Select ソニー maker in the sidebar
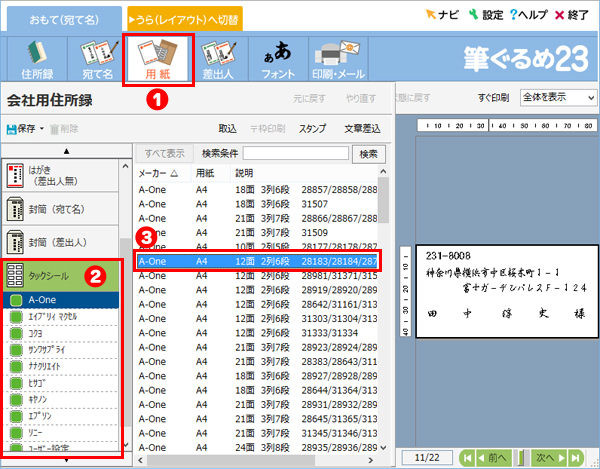 click(61, 433)
